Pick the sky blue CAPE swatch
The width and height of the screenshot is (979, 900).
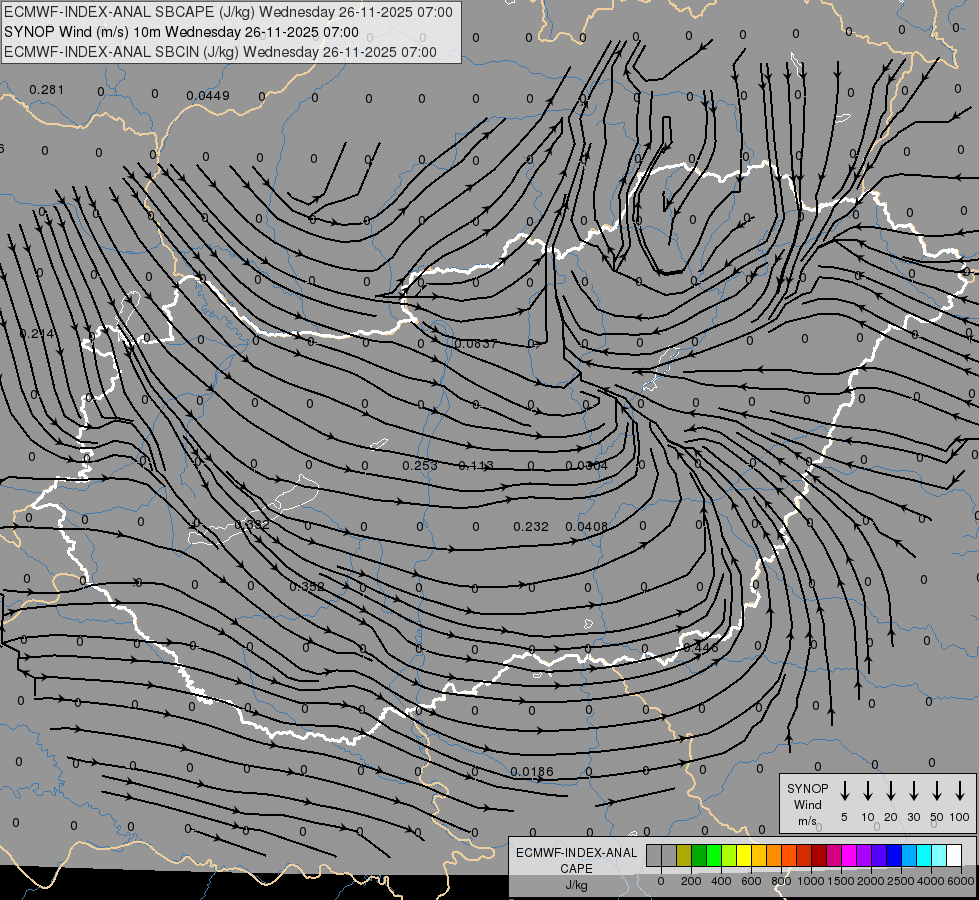tap(908, 856)
